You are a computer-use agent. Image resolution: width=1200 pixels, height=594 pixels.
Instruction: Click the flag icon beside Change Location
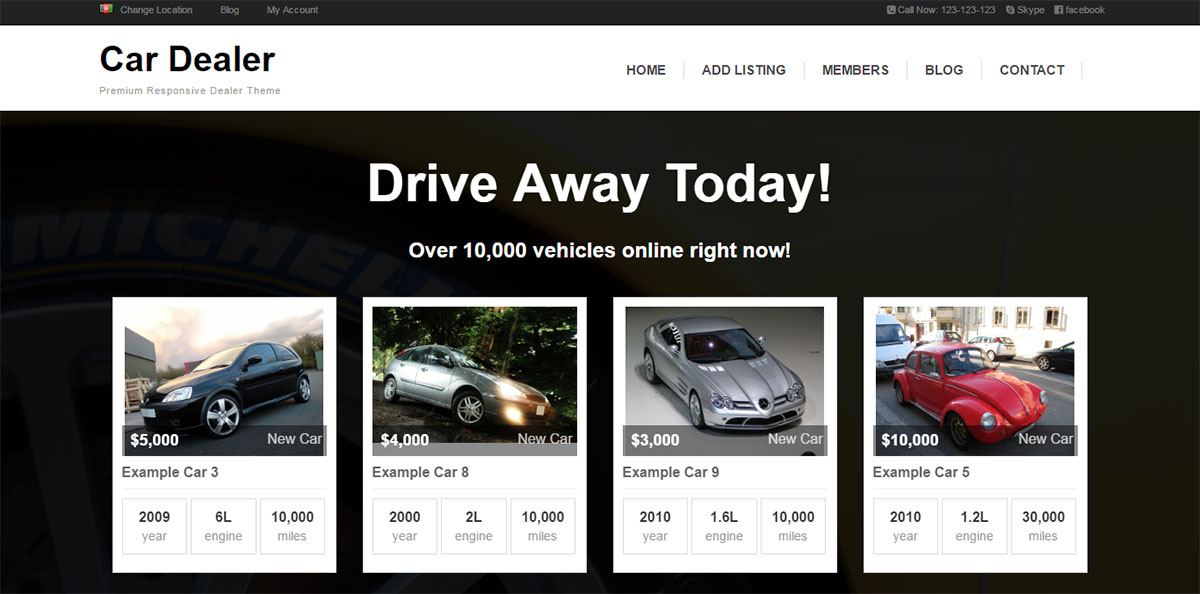106,9
